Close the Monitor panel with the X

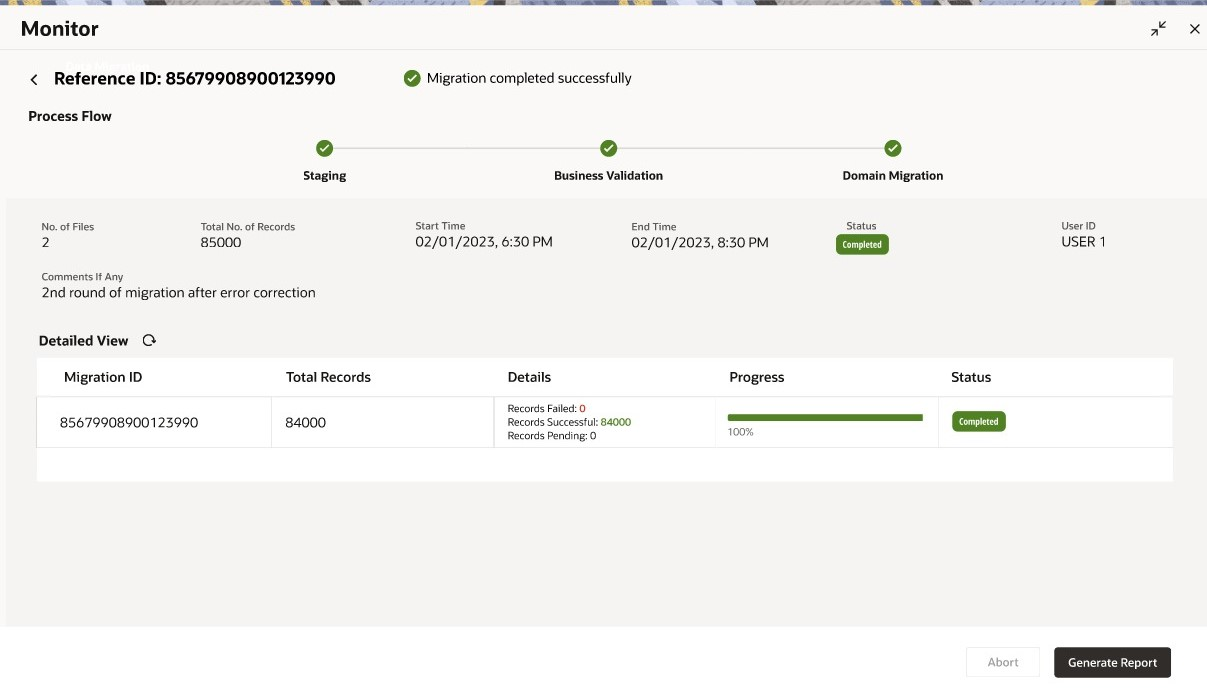click(1194, 29)
